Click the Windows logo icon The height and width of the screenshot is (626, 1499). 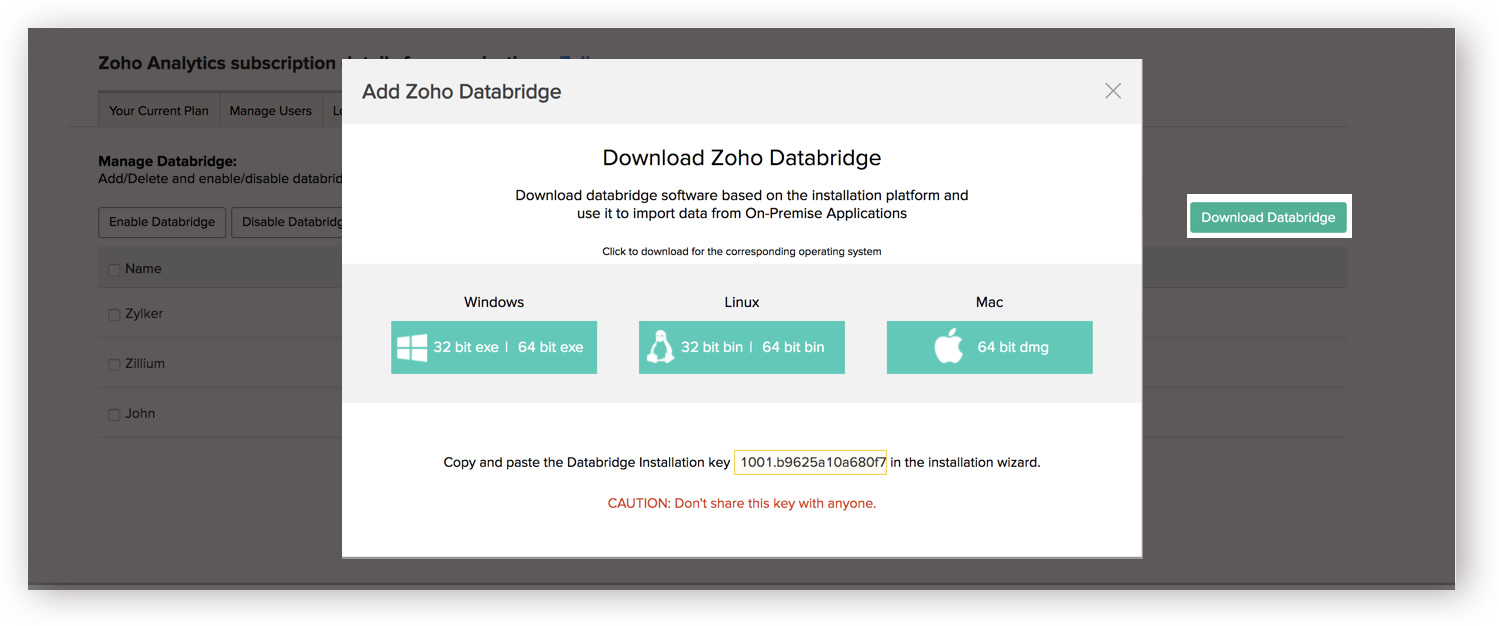[412, 347]
